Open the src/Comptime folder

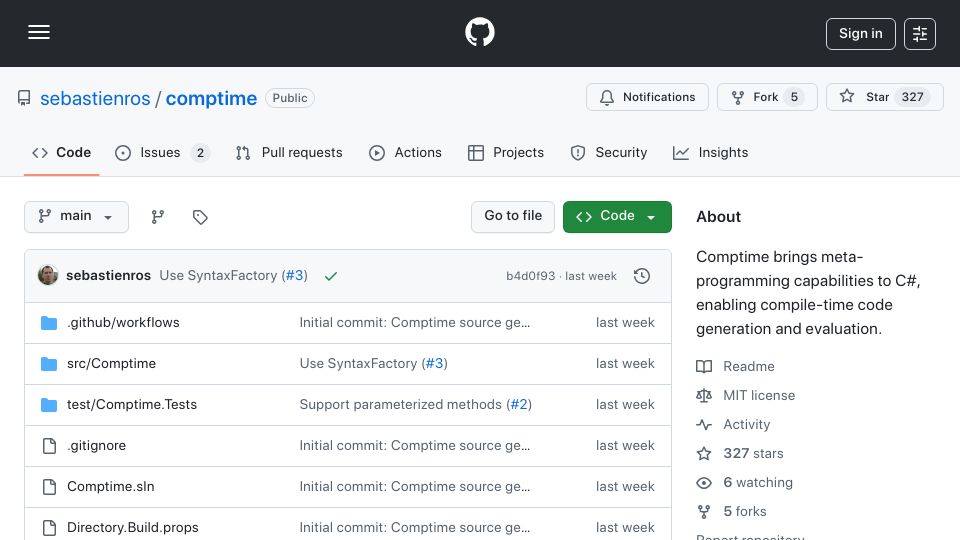[111, 364]
